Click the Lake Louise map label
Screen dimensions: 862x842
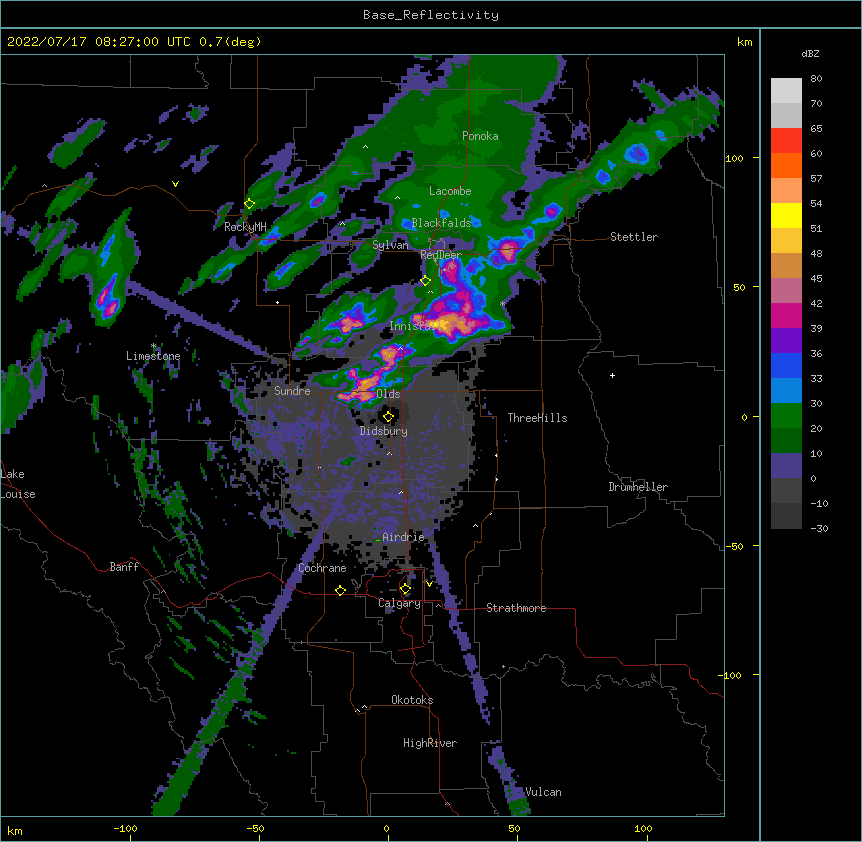click(x=18, y=484)
